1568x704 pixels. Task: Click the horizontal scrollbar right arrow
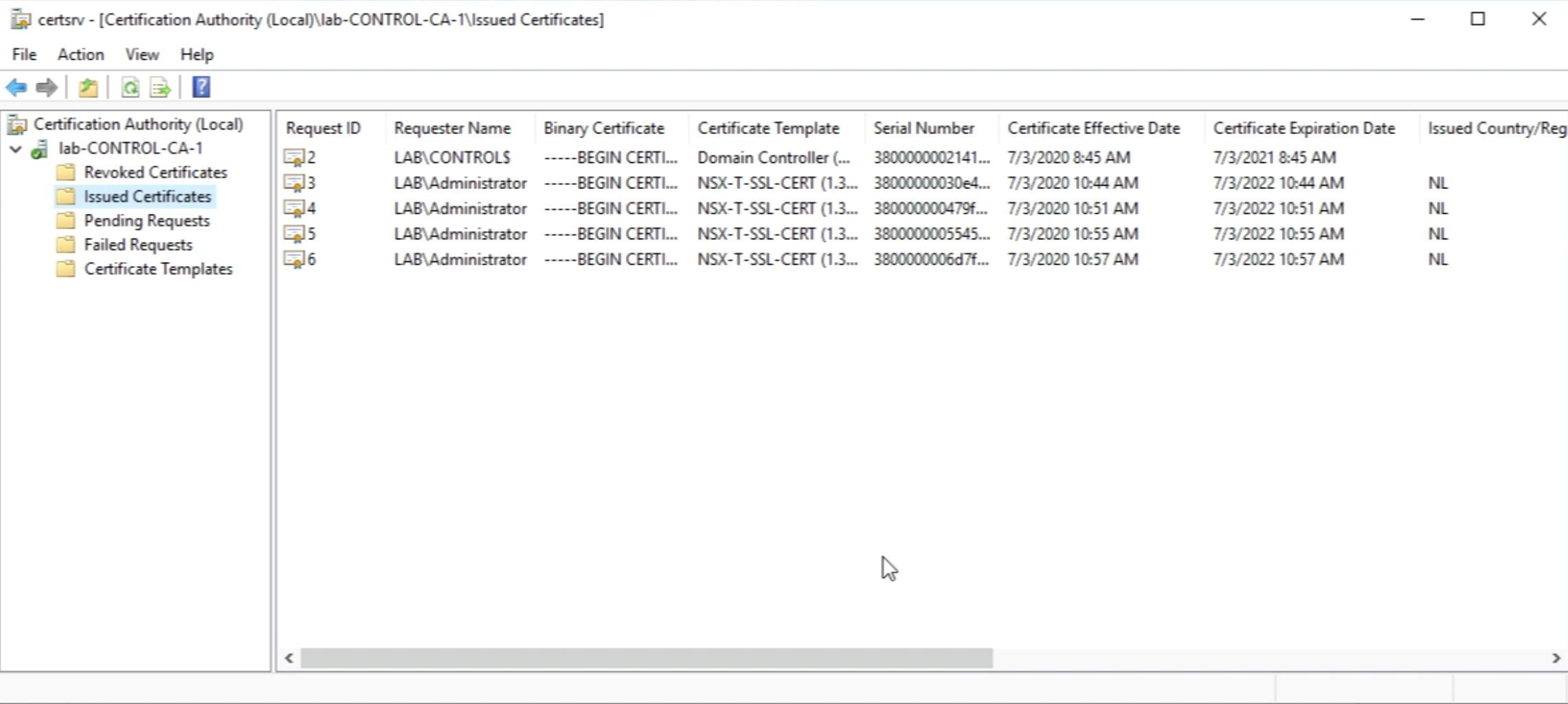click(x=1556, y=658)
